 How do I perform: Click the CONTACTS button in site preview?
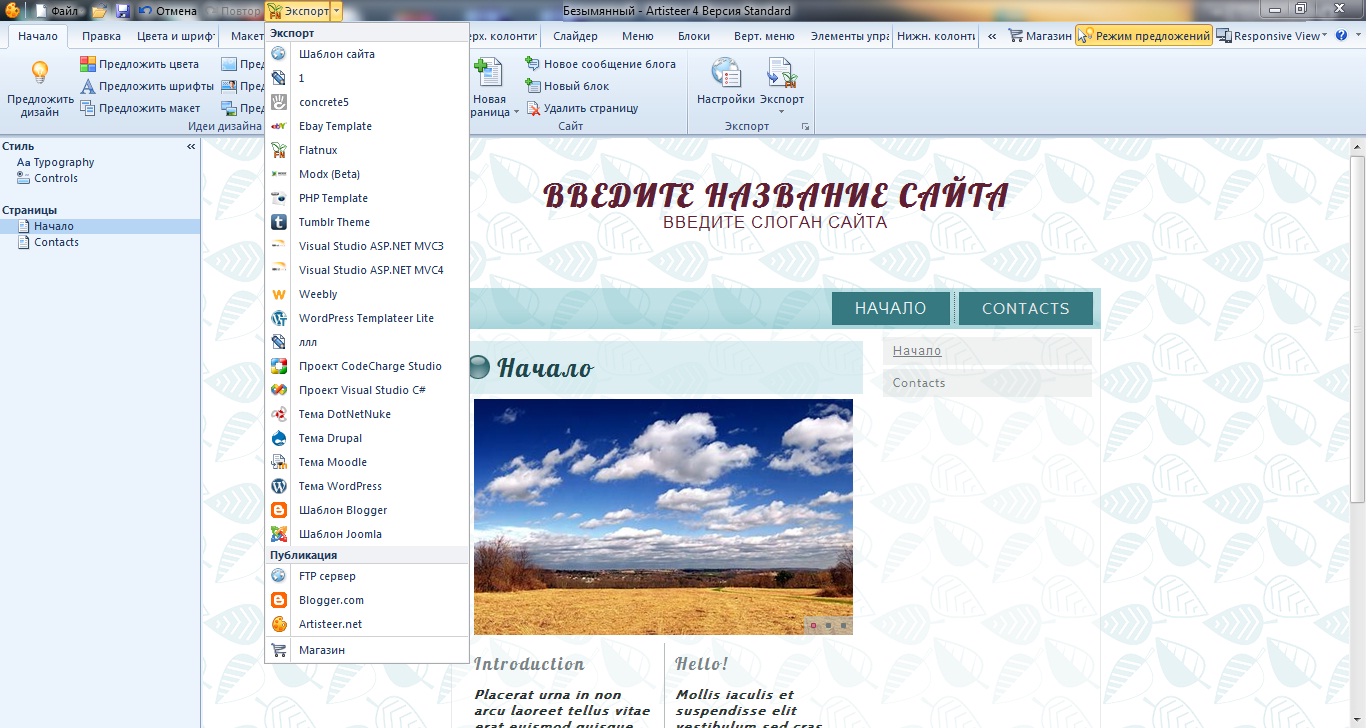(1025, 308)
